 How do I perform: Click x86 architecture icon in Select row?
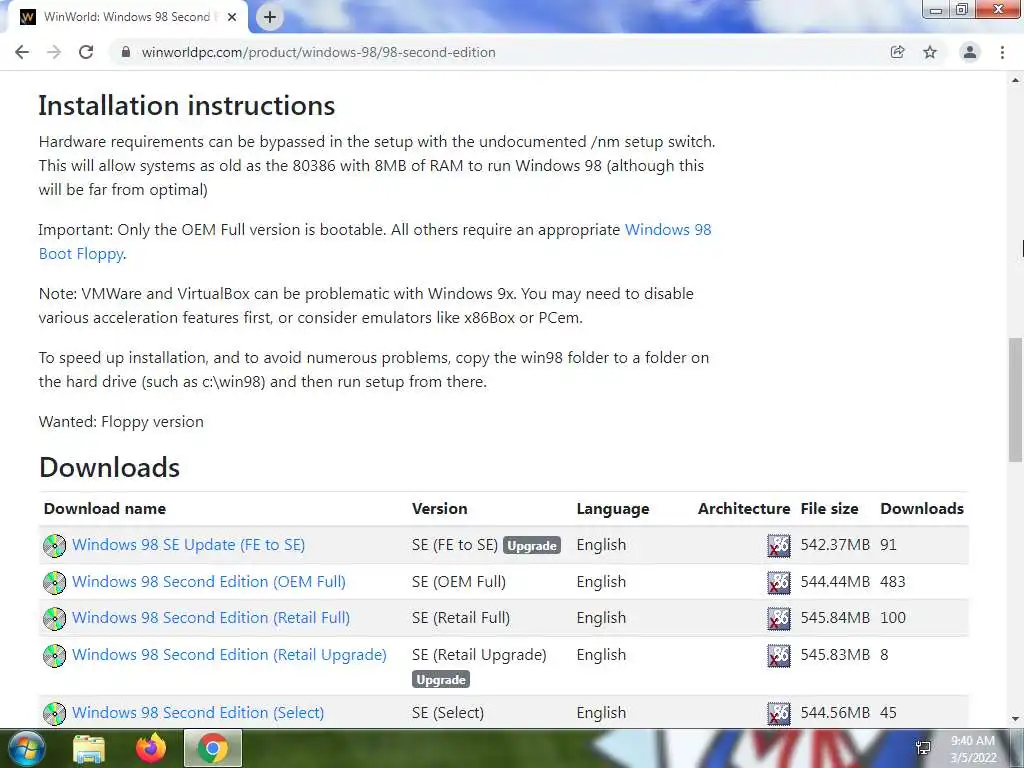click(x=778, y=713)
